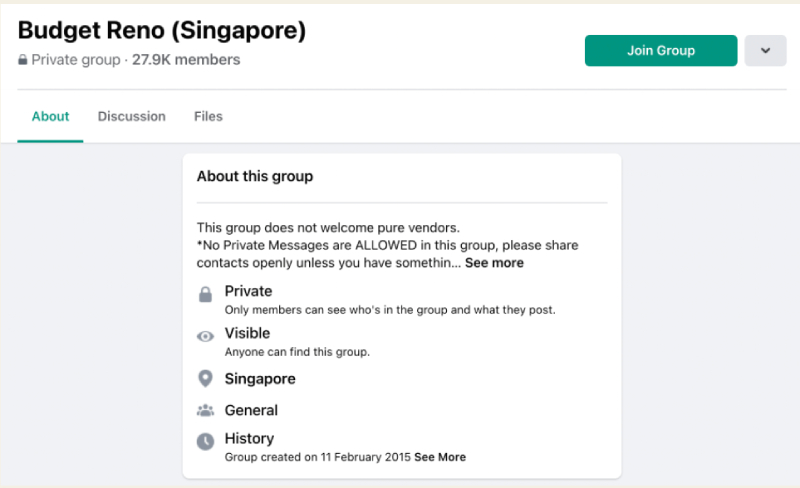The width and height of the screenshot is (800, 488).
Task: Open the Files tab
Action: 208,116
